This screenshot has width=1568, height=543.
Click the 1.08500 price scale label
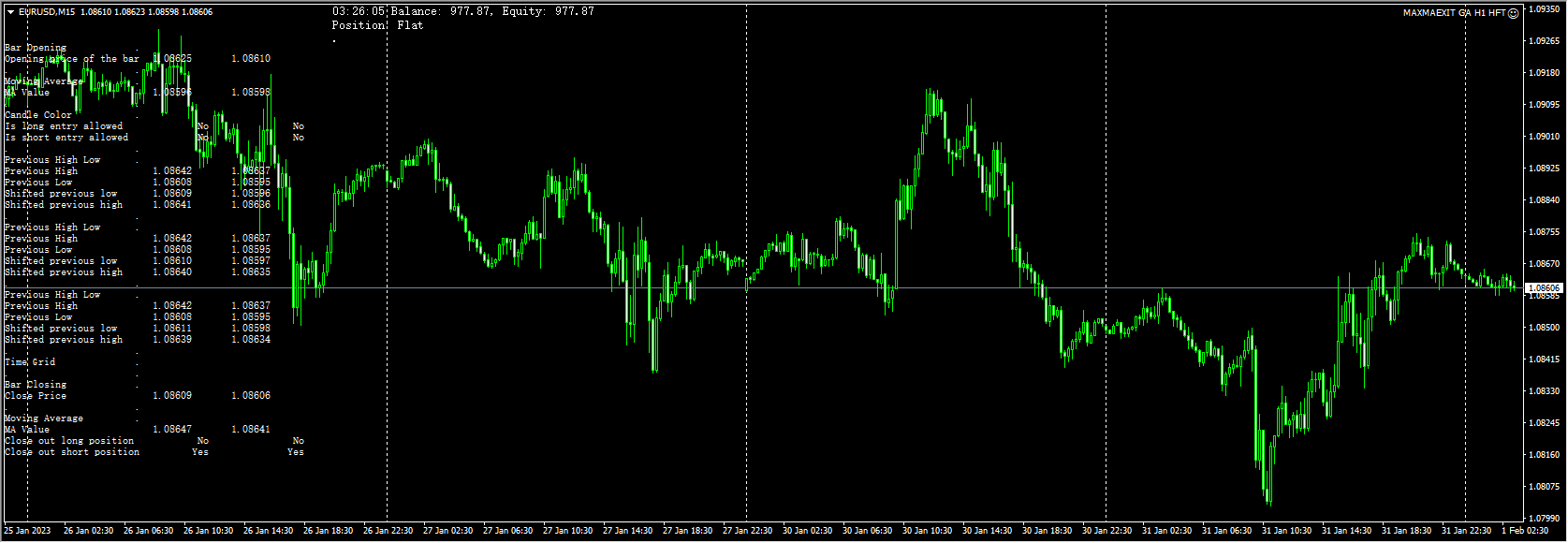(1544, 328)
